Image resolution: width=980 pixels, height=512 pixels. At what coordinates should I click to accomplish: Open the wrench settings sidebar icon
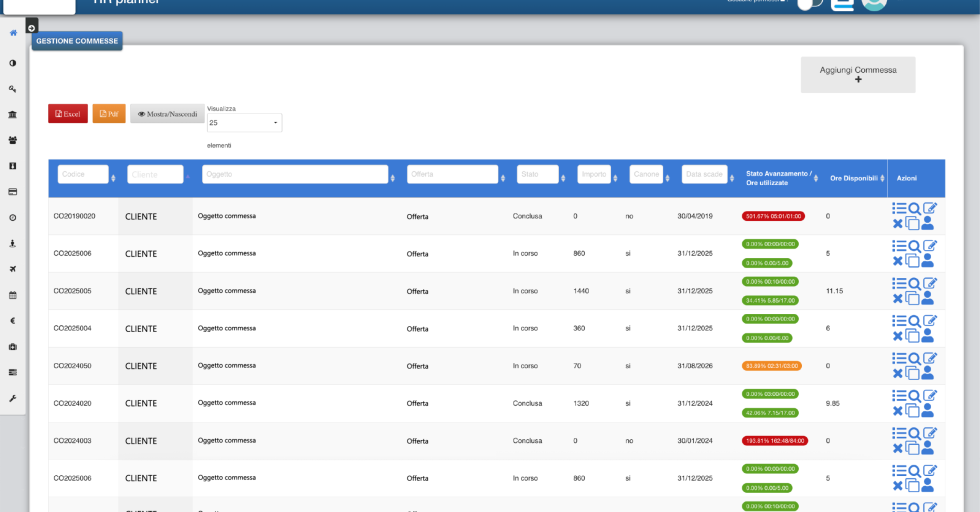[x=12, y=398]
